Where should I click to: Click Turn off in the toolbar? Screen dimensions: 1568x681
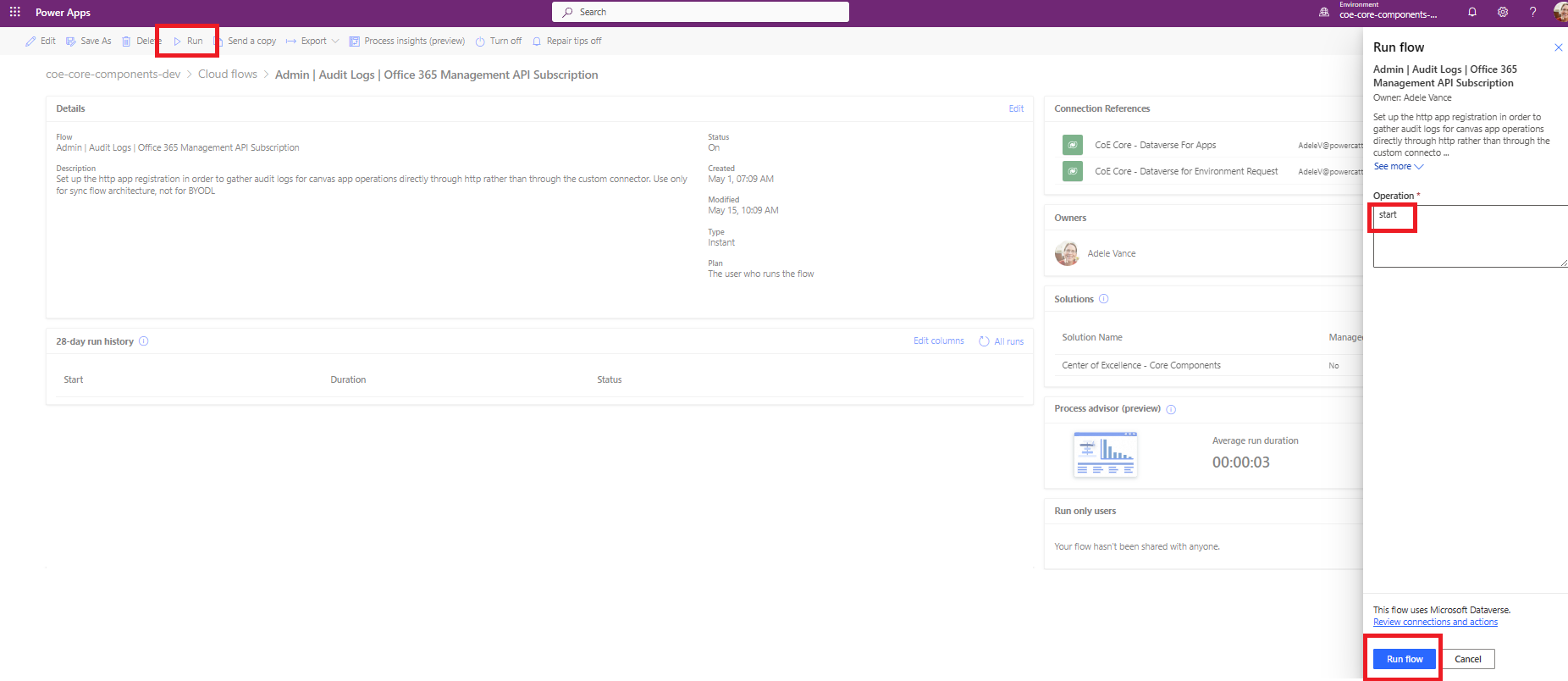point(498,41)
